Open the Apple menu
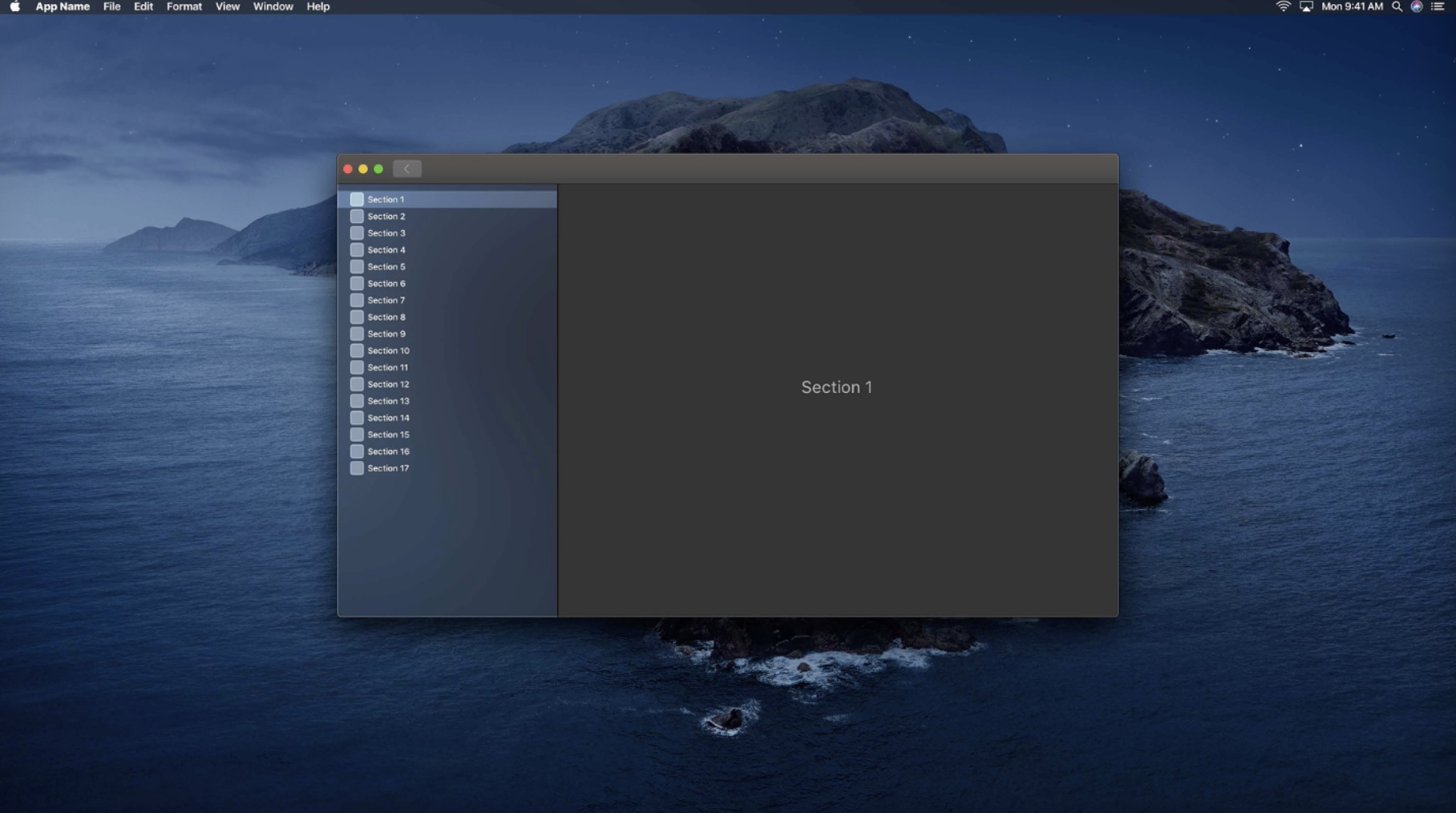The image size is (1456, 813). [14, 6]
